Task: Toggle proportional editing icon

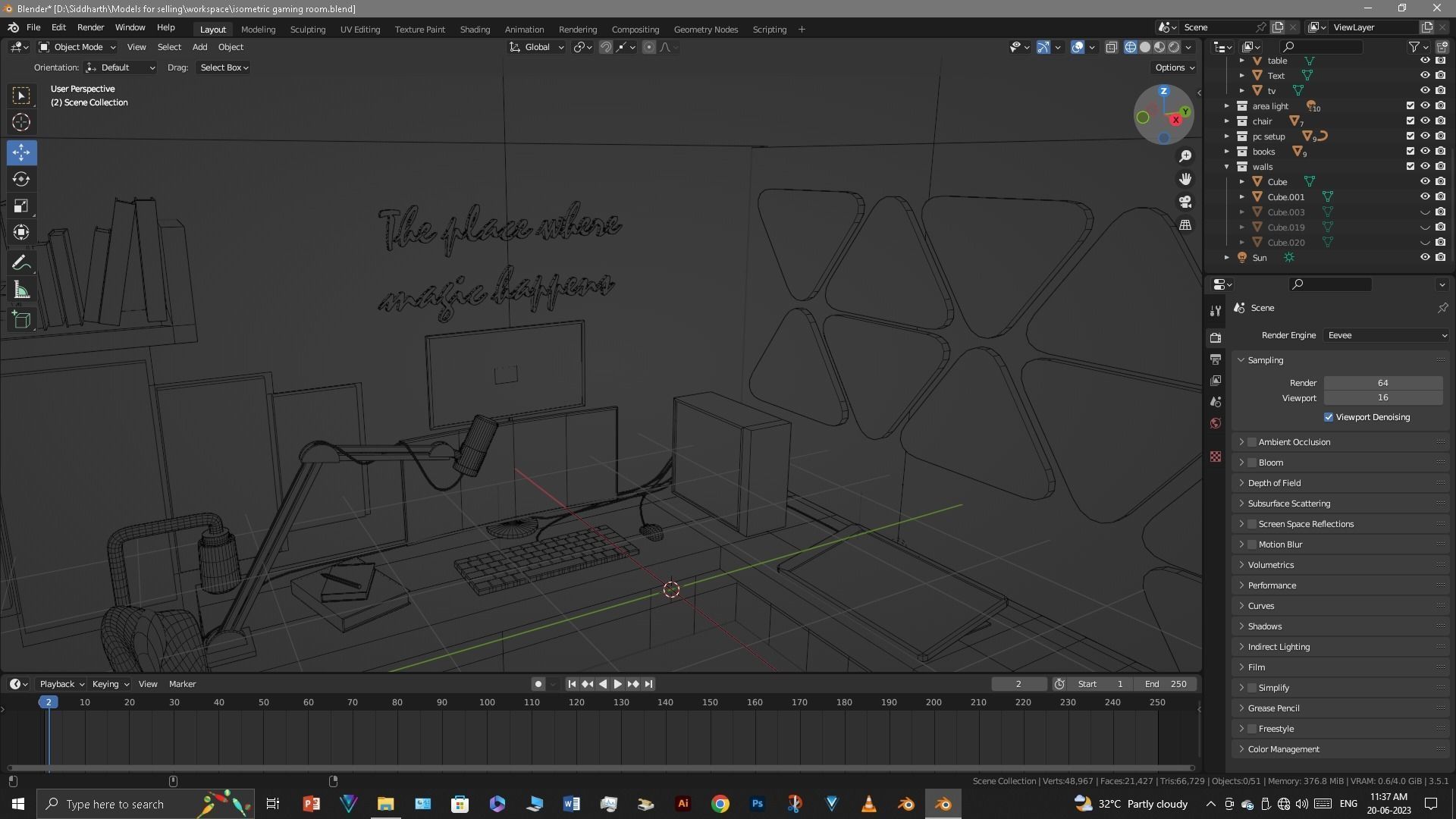Action: [649, 47]
